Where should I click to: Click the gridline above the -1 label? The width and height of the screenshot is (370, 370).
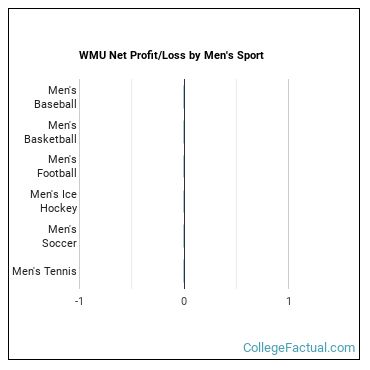[79, 184]
